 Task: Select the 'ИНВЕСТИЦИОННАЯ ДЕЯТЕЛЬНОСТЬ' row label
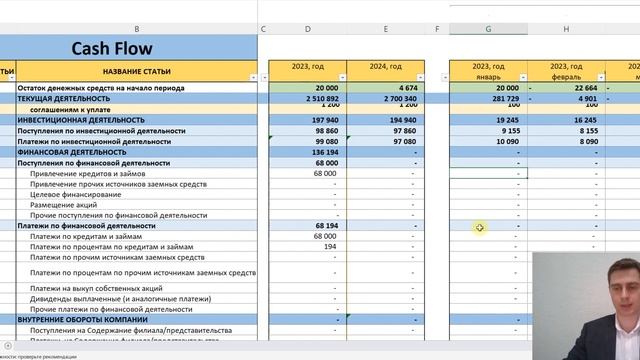coord(137,120)
